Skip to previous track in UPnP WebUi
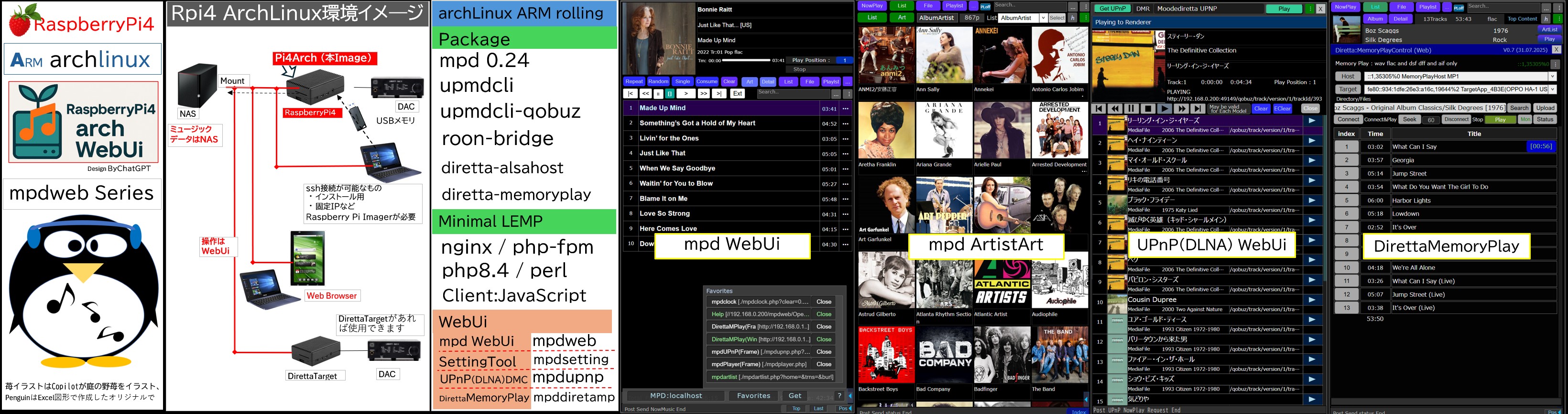1568x414 pixels. point(1100,109)
